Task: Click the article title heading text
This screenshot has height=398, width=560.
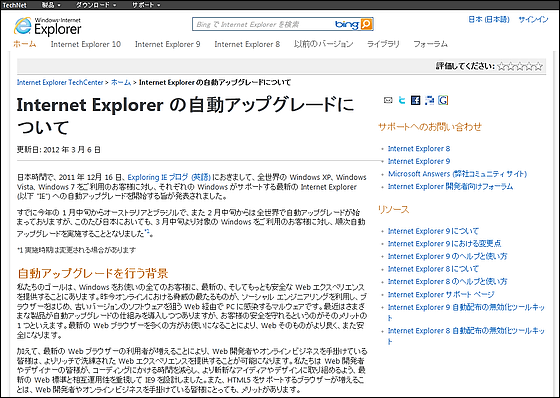Action: [185, 116]
